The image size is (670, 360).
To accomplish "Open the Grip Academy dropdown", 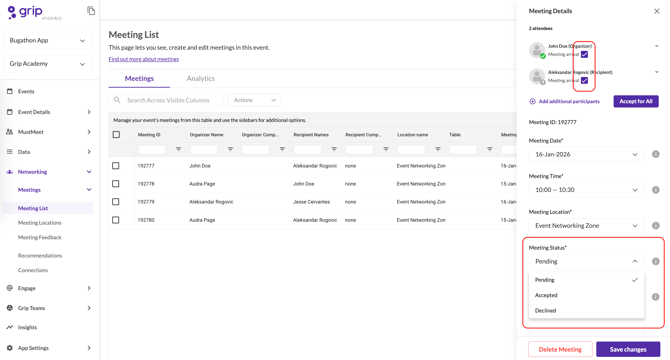I will tap(47, 64).
